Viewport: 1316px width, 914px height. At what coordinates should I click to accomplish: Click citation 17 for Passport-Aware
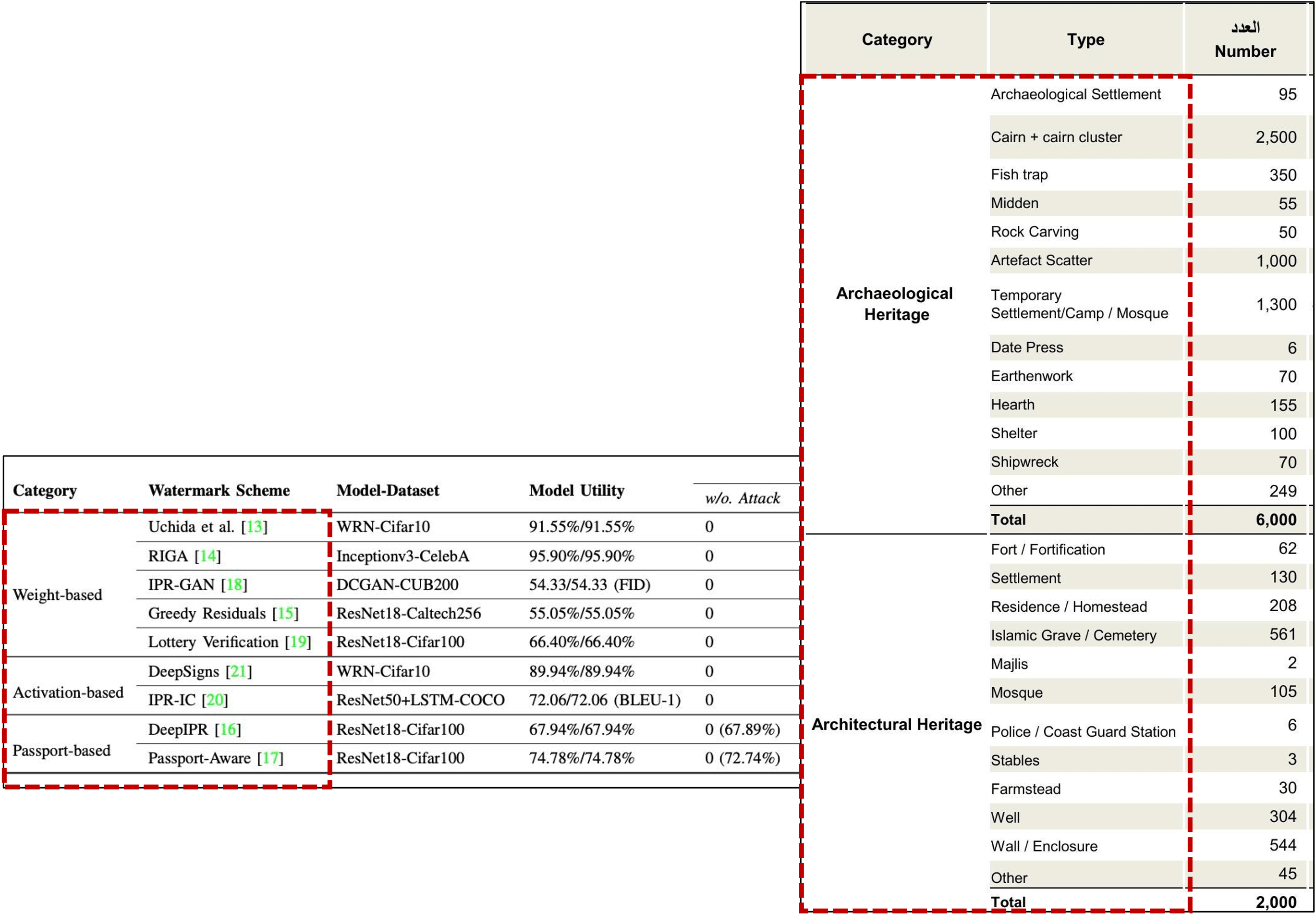click(x=270, y=758)
